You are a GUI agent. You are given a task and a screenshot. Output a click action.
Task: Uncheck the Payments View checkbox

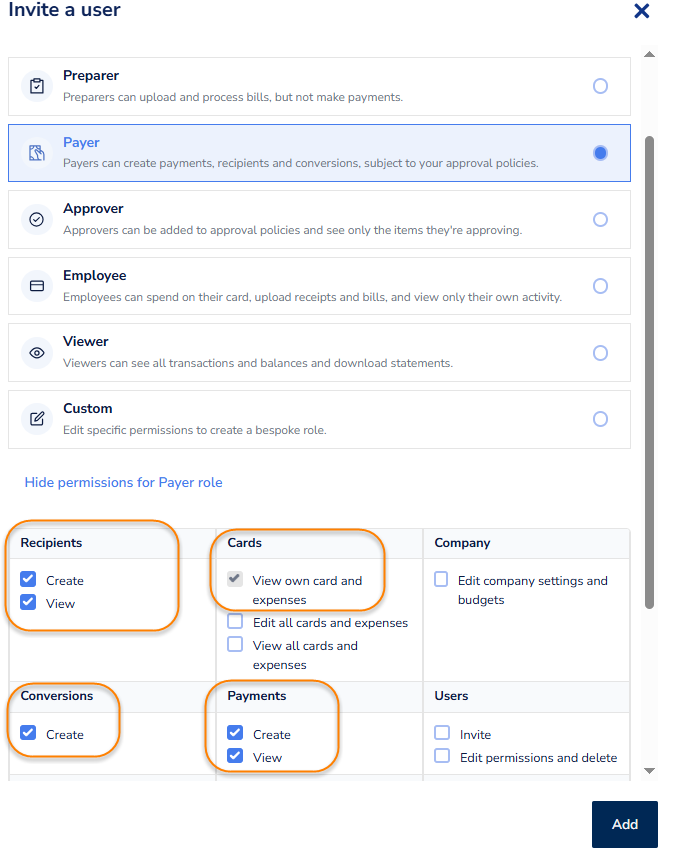click(x=235, y=757)
